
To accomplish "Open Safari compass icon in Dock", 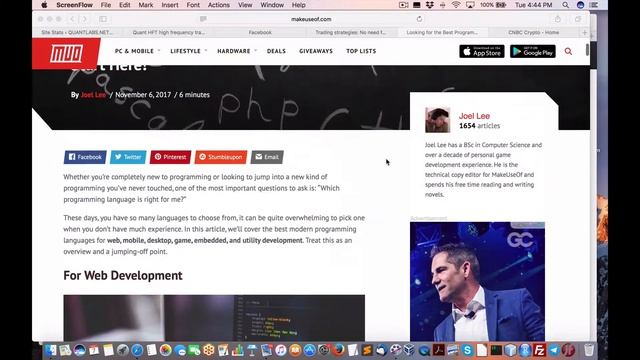I will [137, 350].
